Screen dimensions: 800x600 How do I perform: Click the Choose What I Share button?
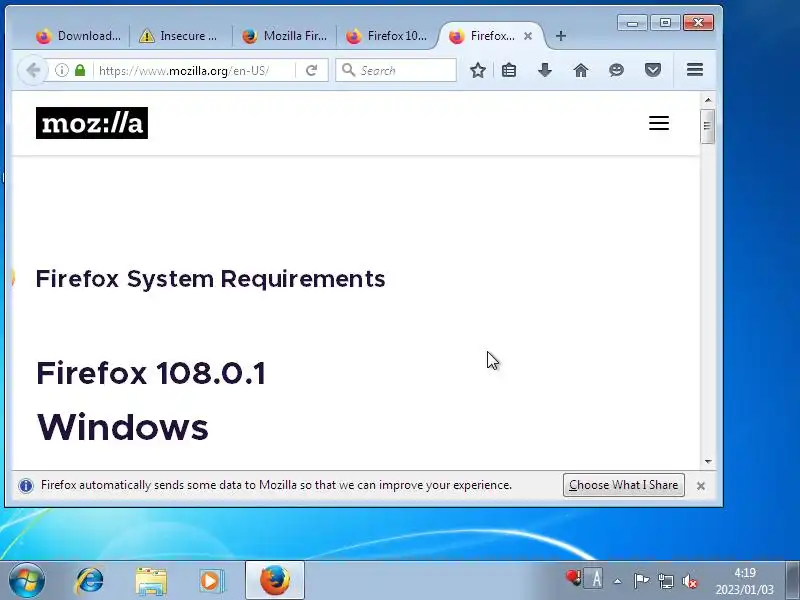623,485
